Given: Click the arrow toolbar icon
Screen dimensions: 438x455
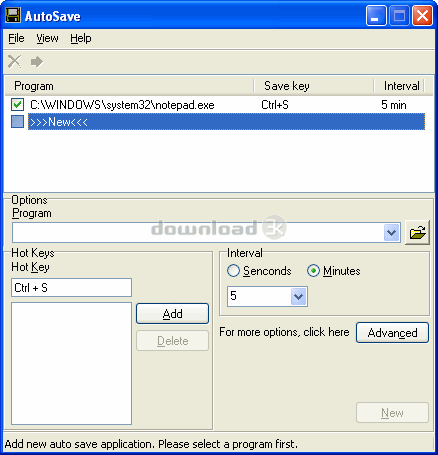Looking at the screenshot, I should click(37, 62).
